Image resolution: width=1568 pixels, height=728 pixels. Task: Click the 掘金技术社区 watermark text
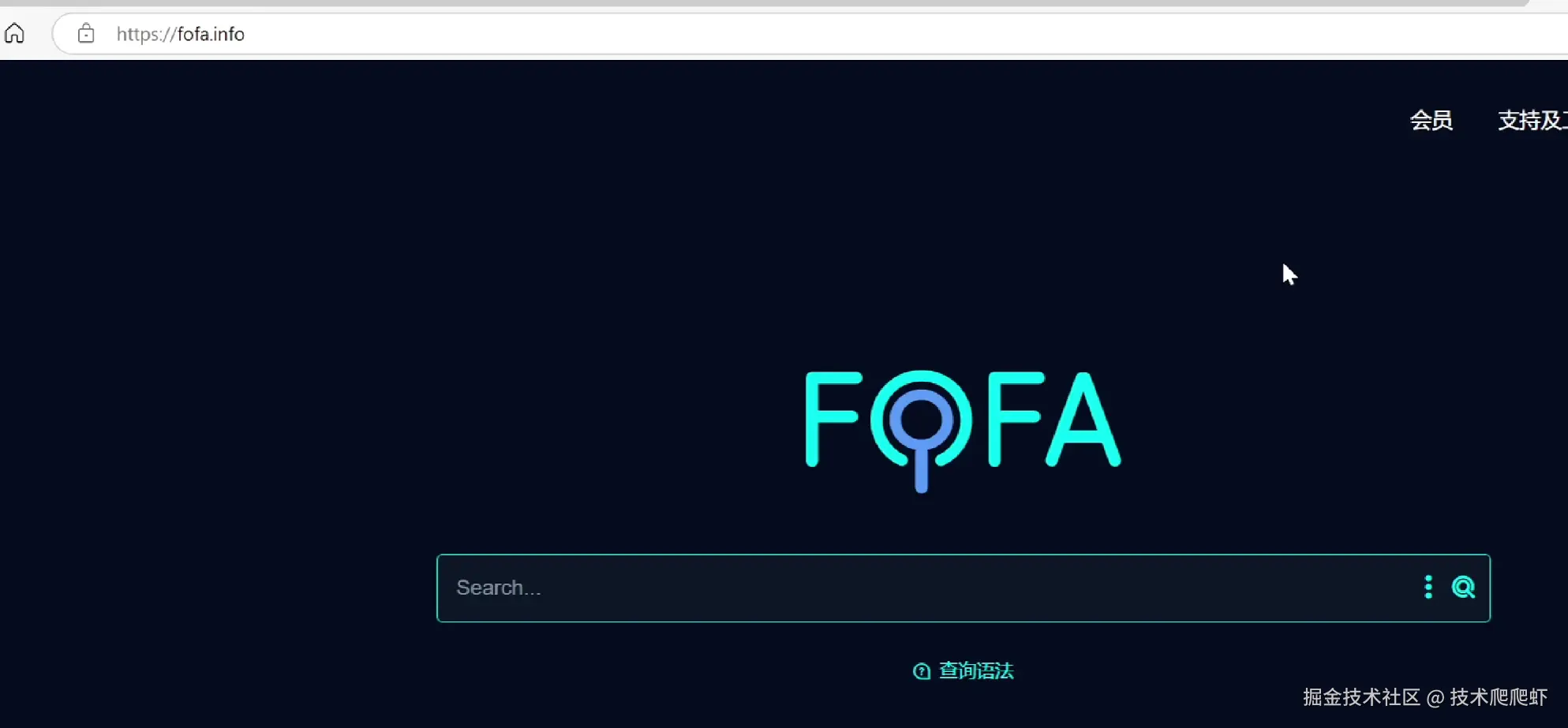point(1361,697)
